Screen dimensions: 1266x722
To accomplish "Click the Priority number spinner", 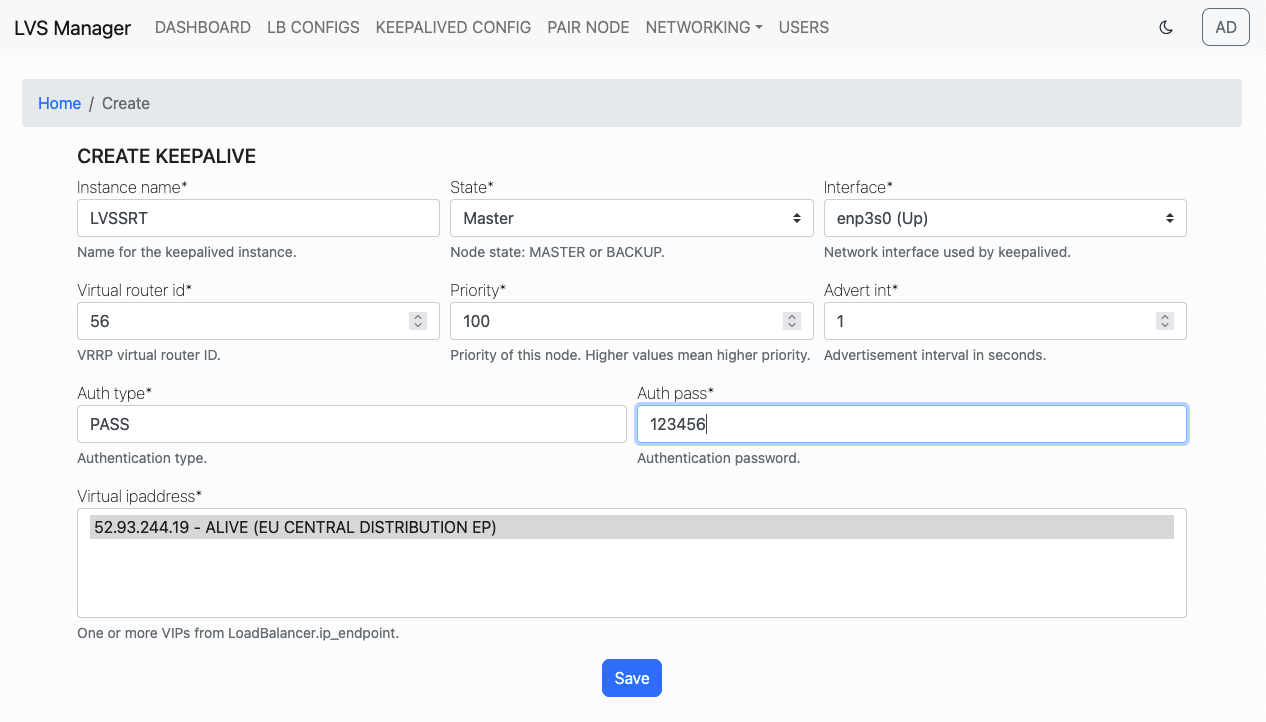I will pyautogui.click(x=792, y=321).
